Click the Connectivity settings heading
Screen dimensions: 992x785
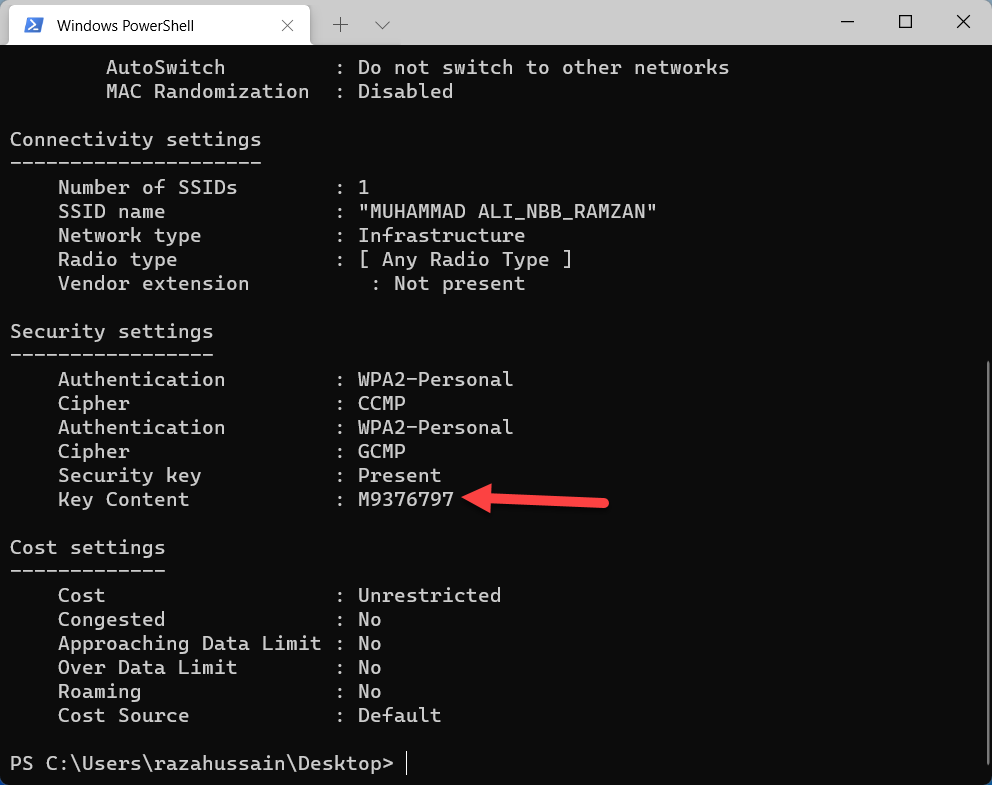click(x=136, y=139)
